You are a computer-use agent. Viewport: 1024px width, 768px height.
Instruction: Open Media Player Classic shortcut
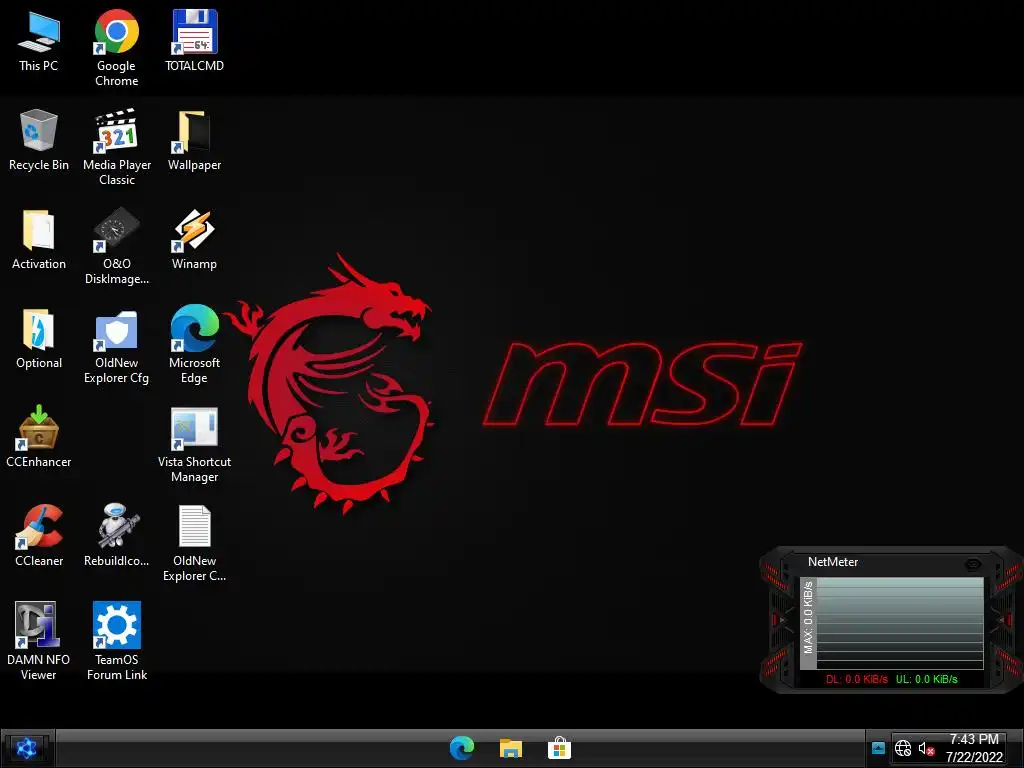click(116, 147)
